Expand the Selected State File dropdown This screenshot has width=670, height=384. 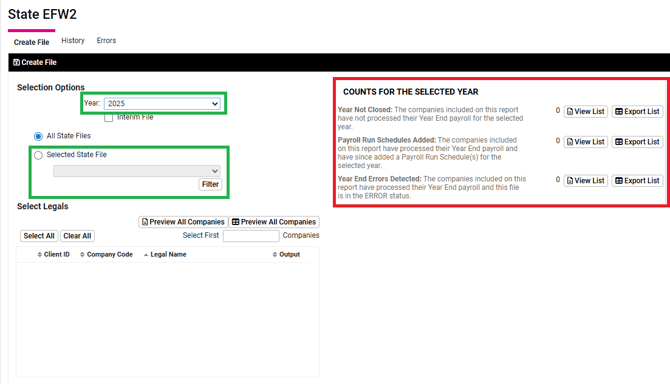[x=137, y=171]
